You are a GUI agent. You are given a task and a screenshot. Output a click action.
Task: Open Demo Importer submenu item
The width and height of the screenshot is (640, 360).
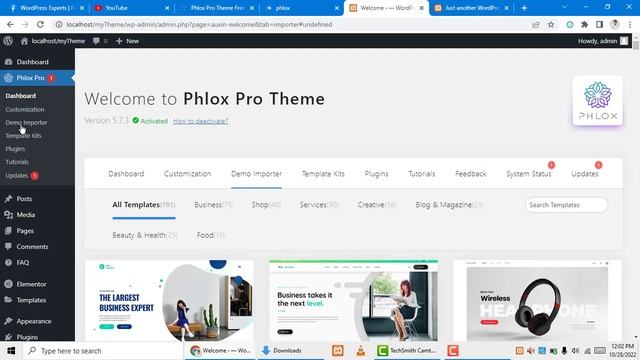26,122
